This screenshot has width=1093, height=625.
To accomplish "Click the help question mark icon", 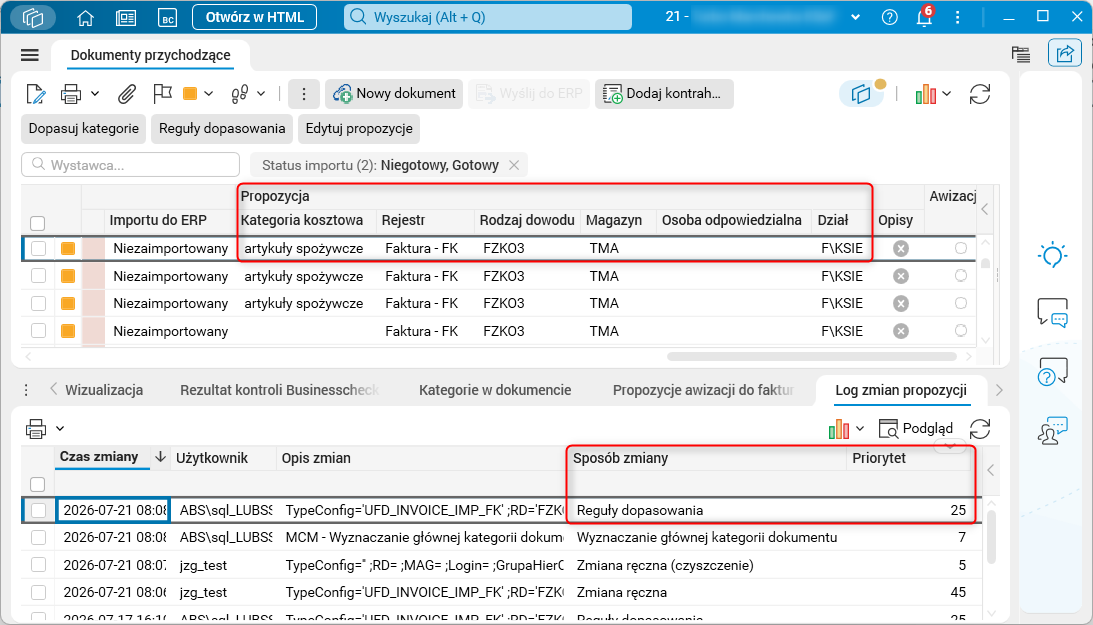I will [889, 17].
